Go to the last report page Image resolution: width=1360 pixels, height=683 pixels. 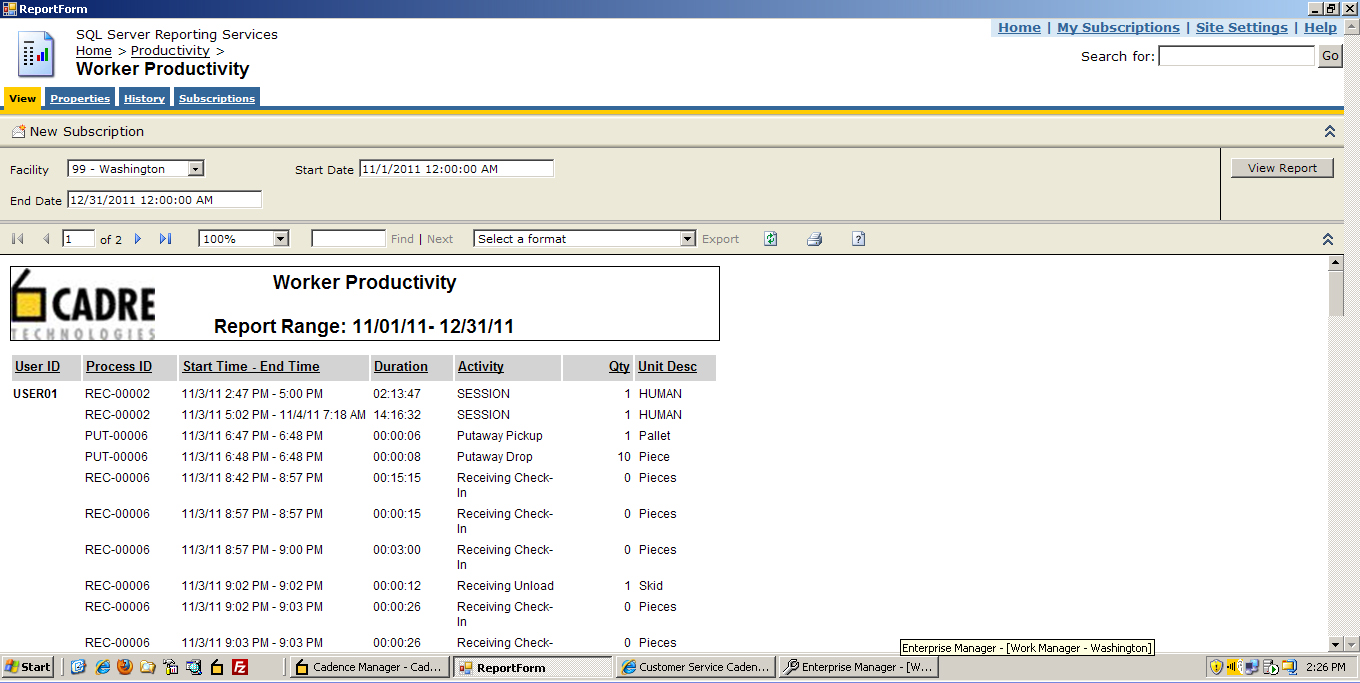click(x=166, y=238)
